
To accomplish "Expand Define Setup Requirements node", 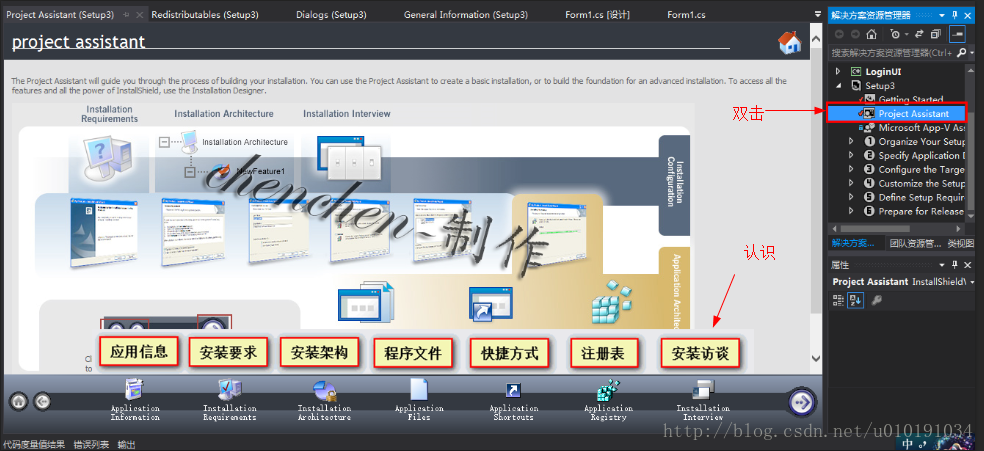I will (851, 197).
